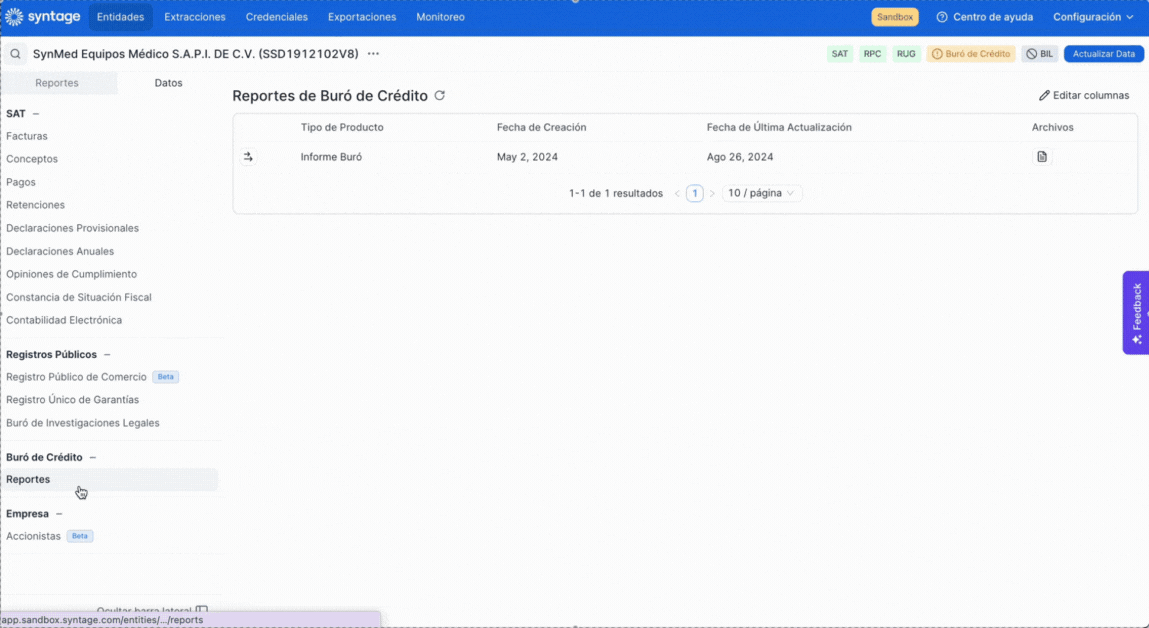The width and height of the screenshot is (1149, 628).
Task: Open the Feedback side tab
Action: click(1137, 313)
